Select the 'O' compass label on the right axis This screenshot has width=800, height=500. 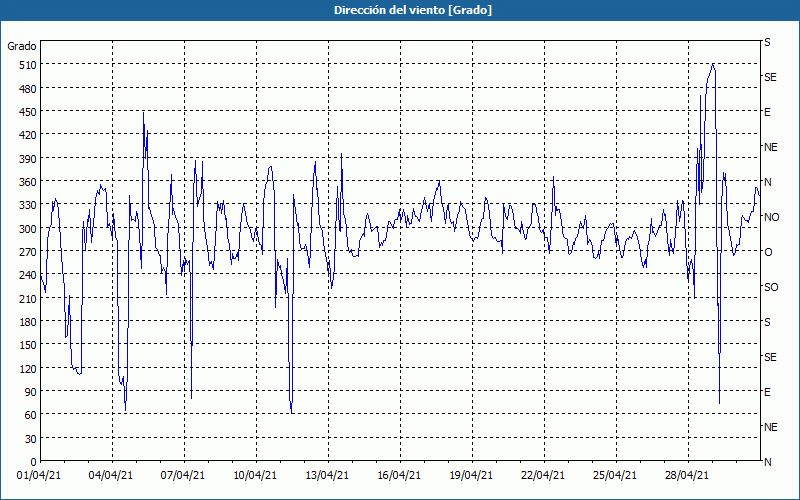(x=768, y=252)
